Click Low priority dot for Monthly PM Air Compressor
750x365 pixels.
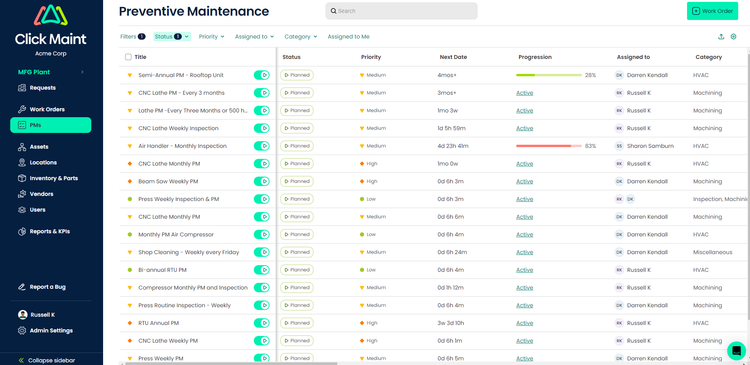click(362, 234)
